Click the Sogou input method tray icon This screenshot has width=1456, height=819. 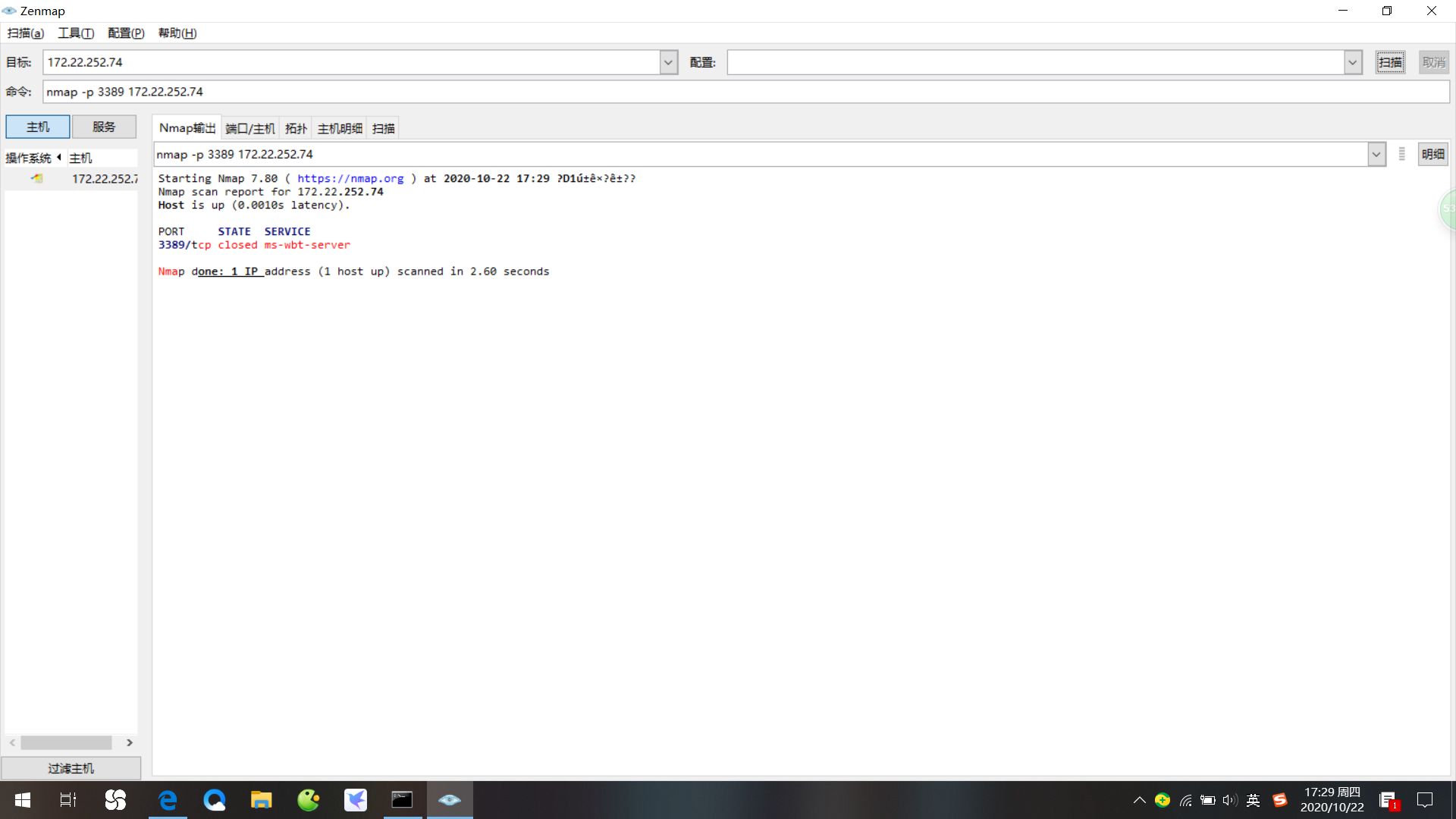(1280, 800)
